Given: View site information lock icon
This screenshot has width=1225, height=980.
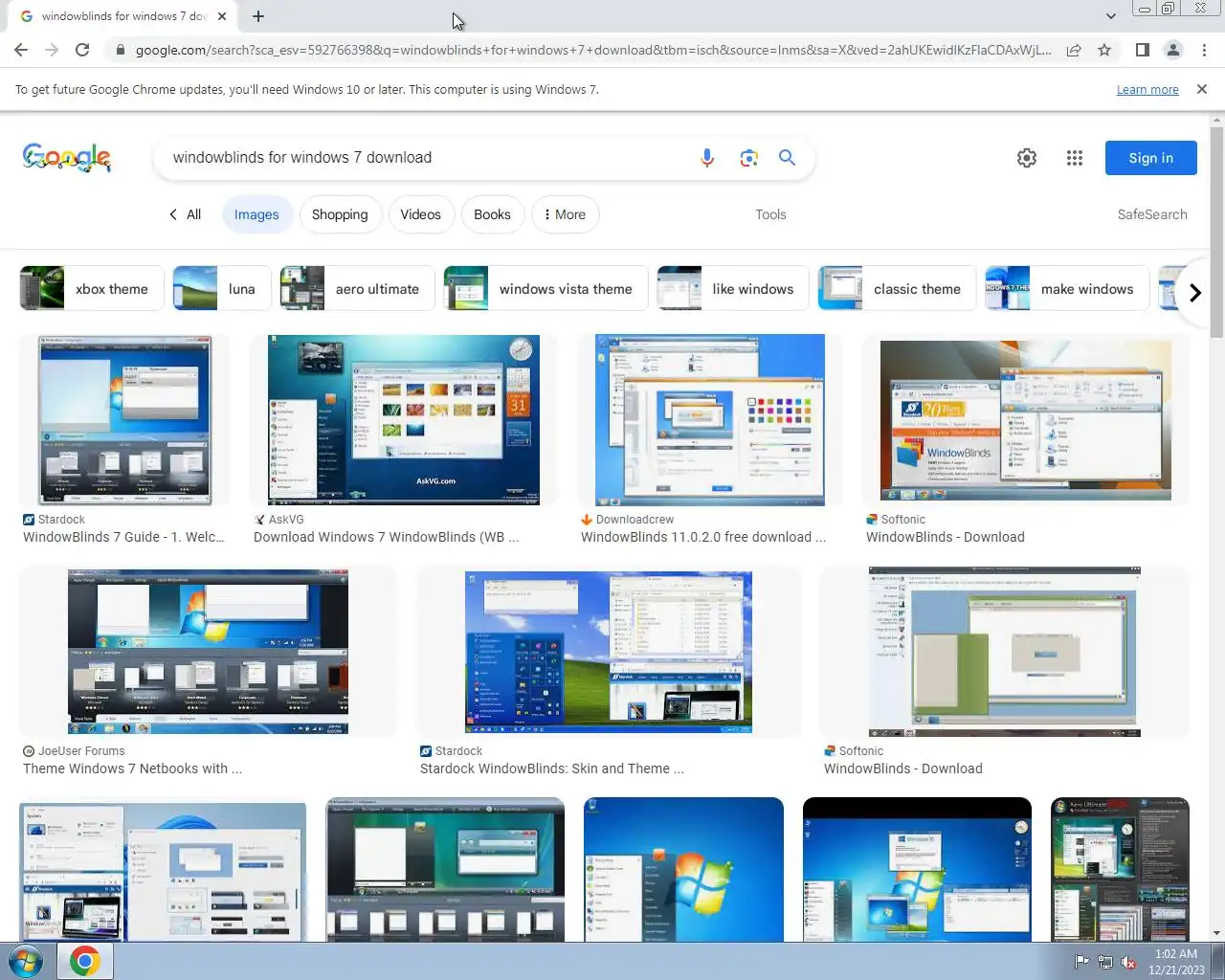Looking at the screenshot, I should click(120, 50).
